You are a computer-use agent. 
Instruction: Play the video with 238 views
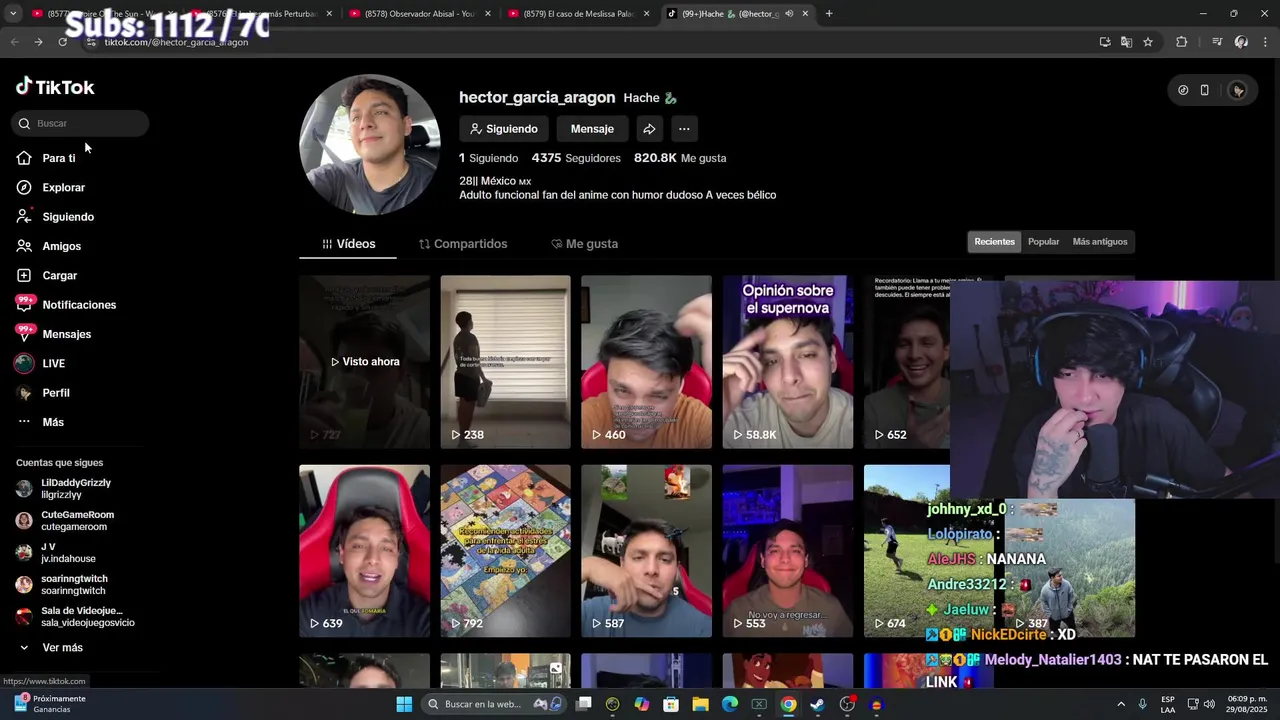point(505,362)
